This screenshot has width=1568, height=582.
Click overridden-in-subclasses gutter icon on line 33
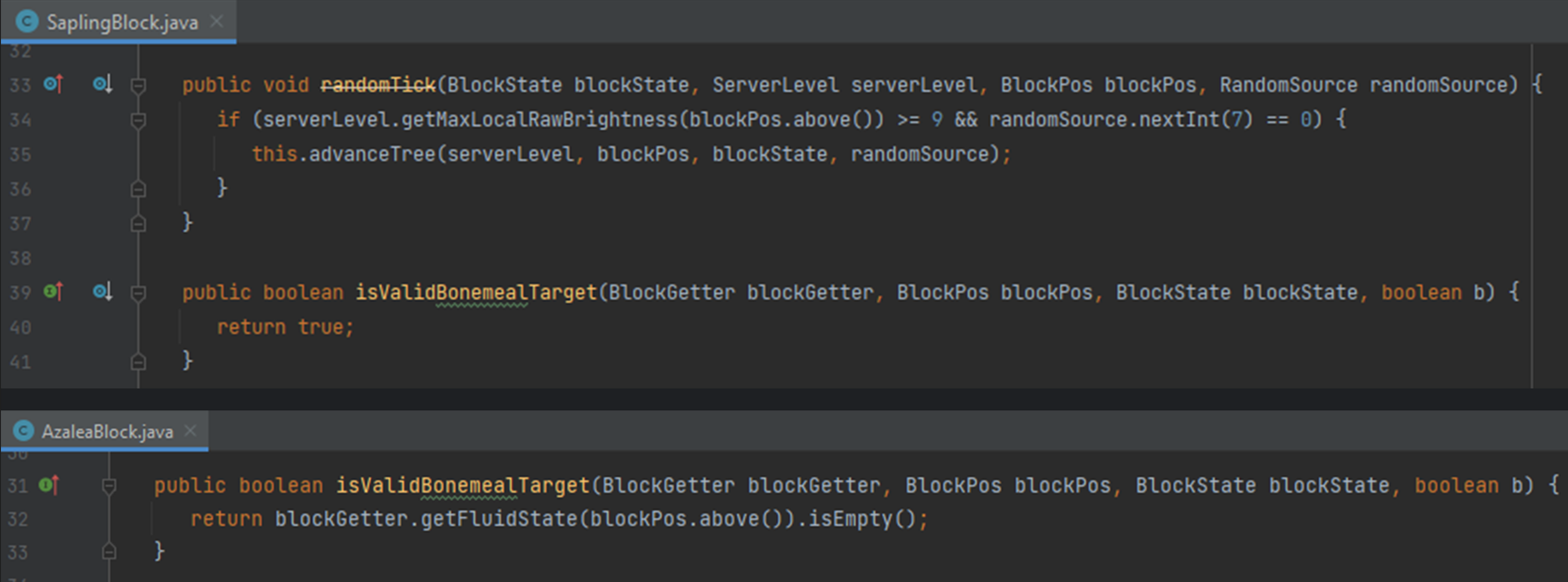point(102,85)
